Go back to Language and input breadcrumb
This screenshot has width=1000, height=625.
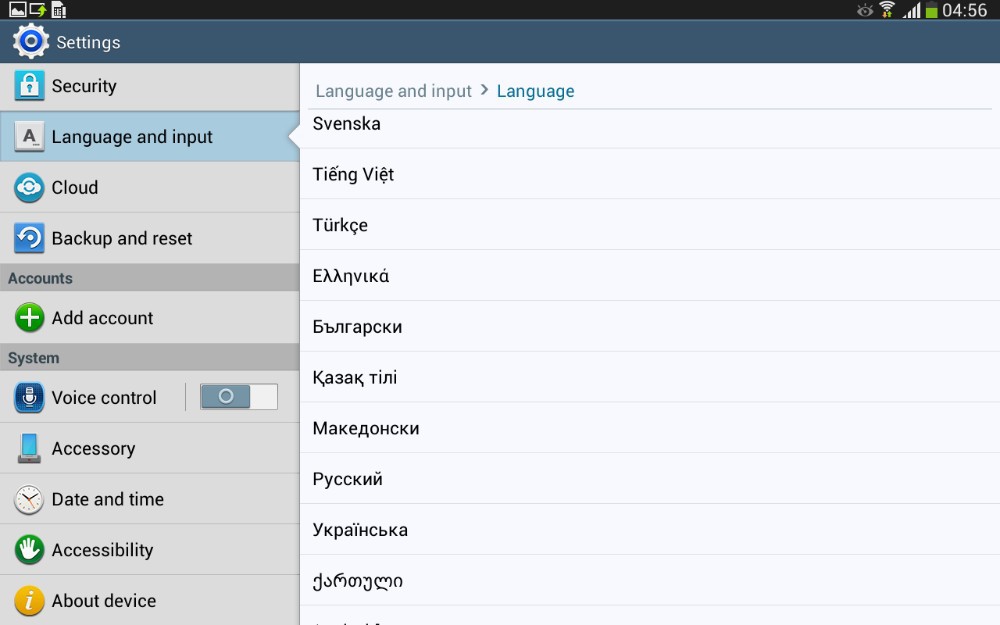point(393,91)
